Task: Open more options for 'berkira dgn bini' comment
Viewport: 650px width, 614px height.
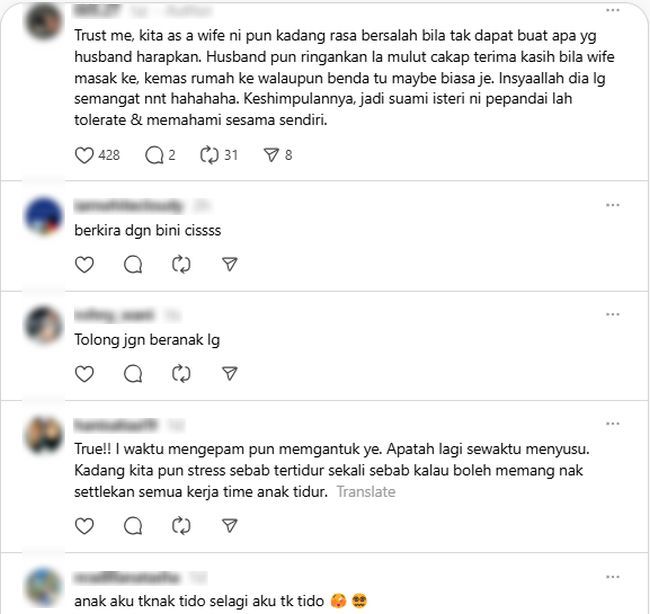Action: pos(612,205)
